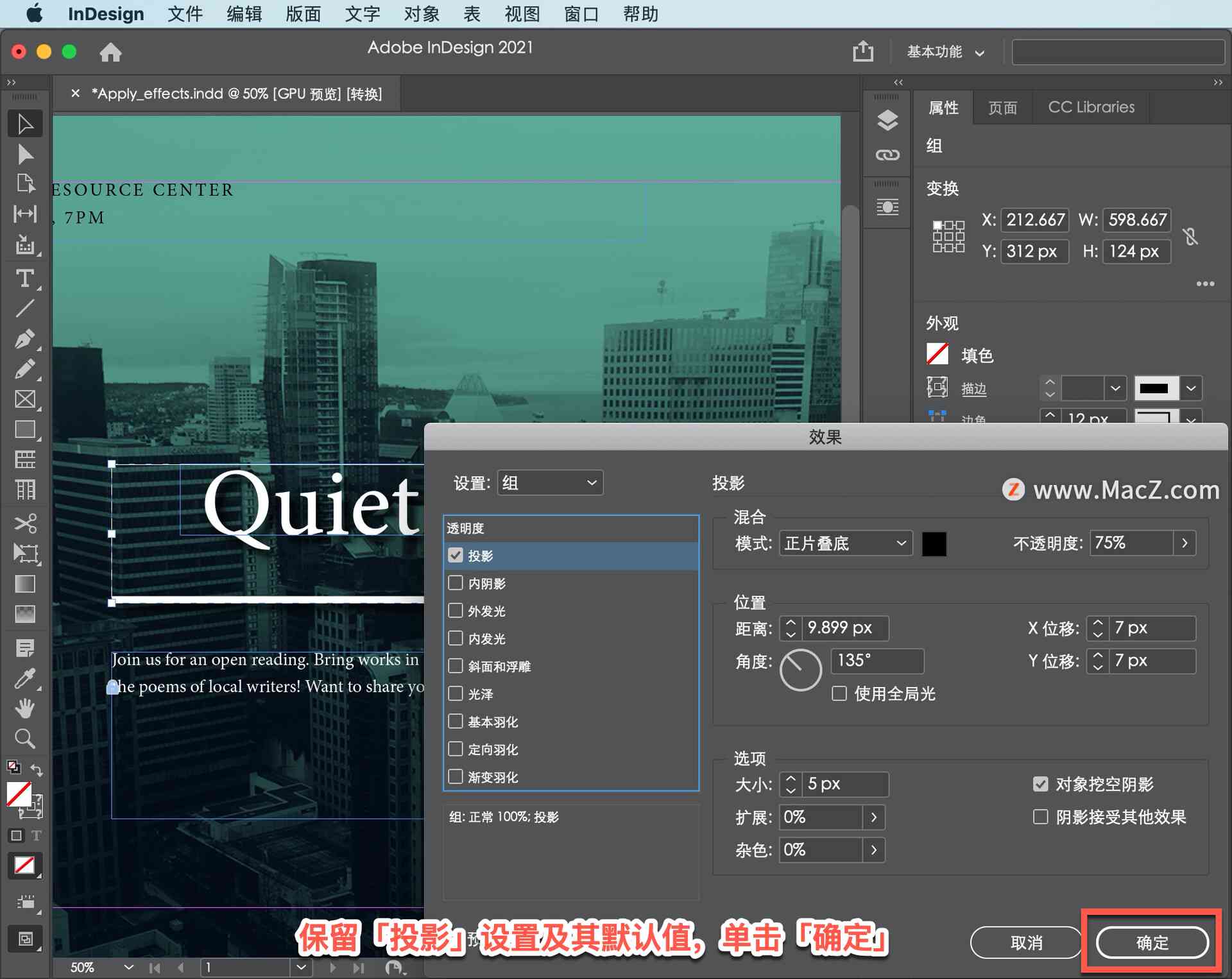Click the 确定 button
This screenshot has width=1232, height=979.
[x=1152, y=942]
